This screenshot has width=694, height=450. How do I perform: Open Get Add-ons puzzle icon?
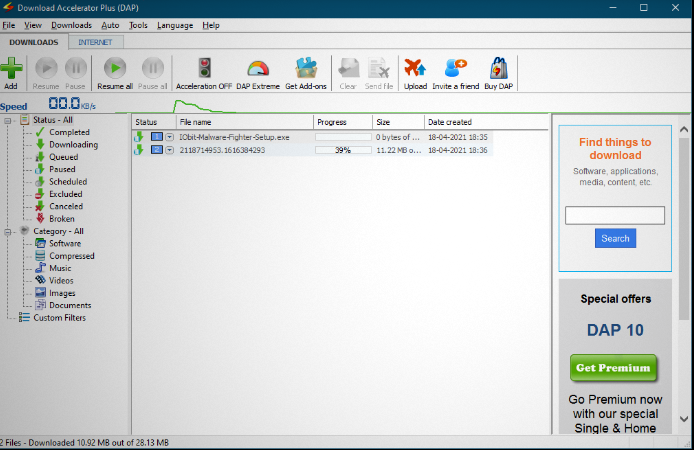pyautogui.click(x=306, y=68)
